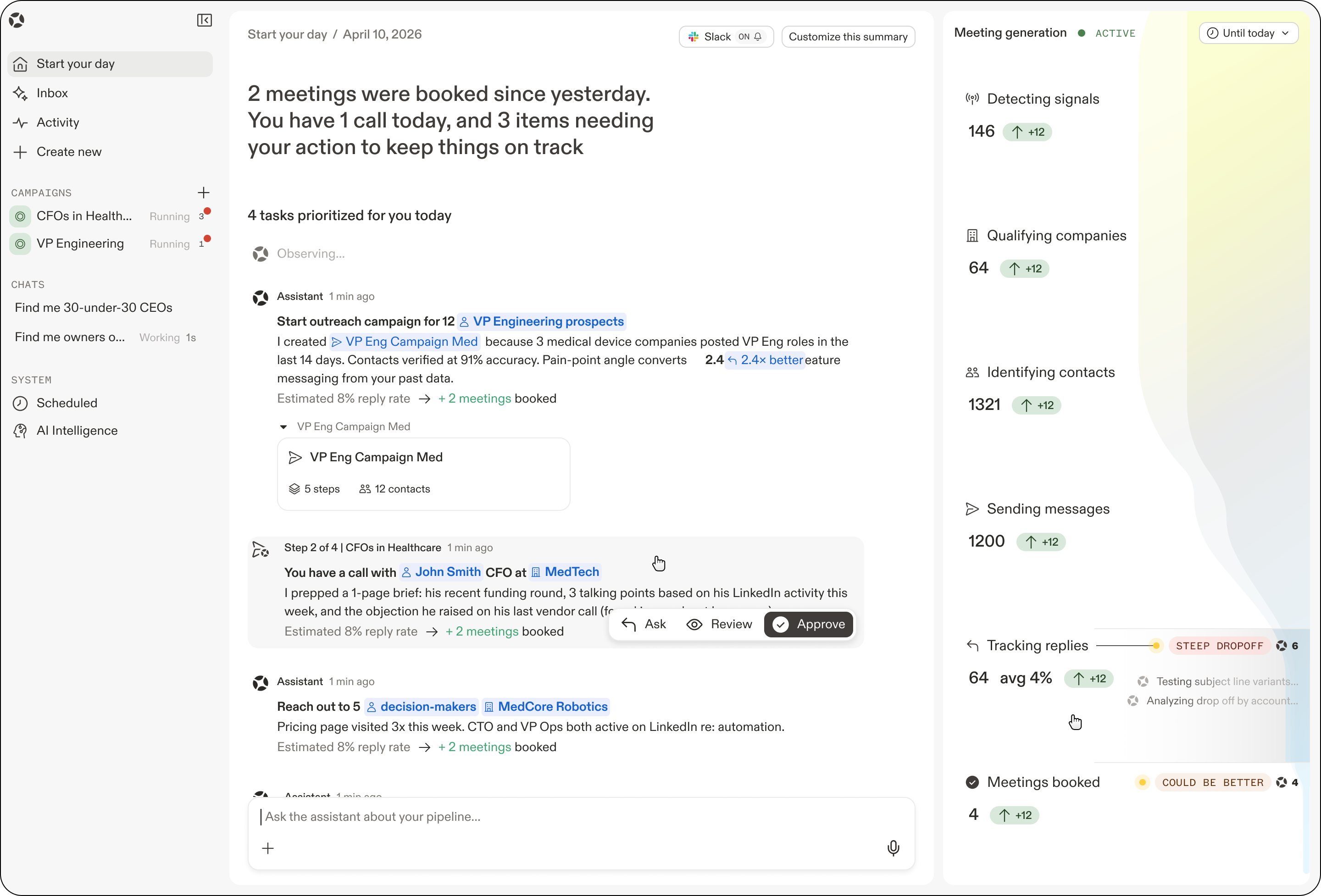Collapse the VP Eng Campaign Med section
1321x896 pixels.
pos(283,427)
